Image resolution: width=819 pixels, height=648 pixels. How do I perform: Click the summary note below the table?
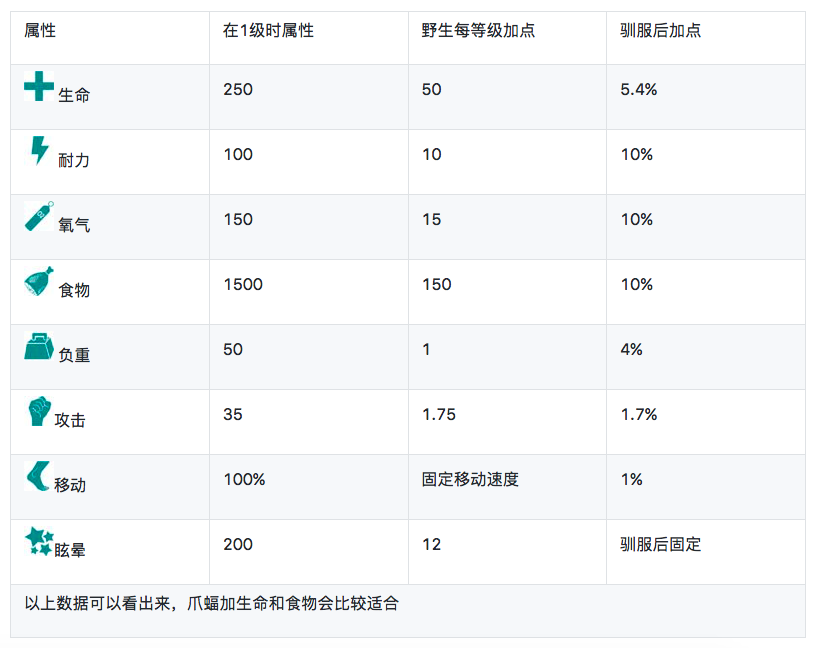point(217,603)
